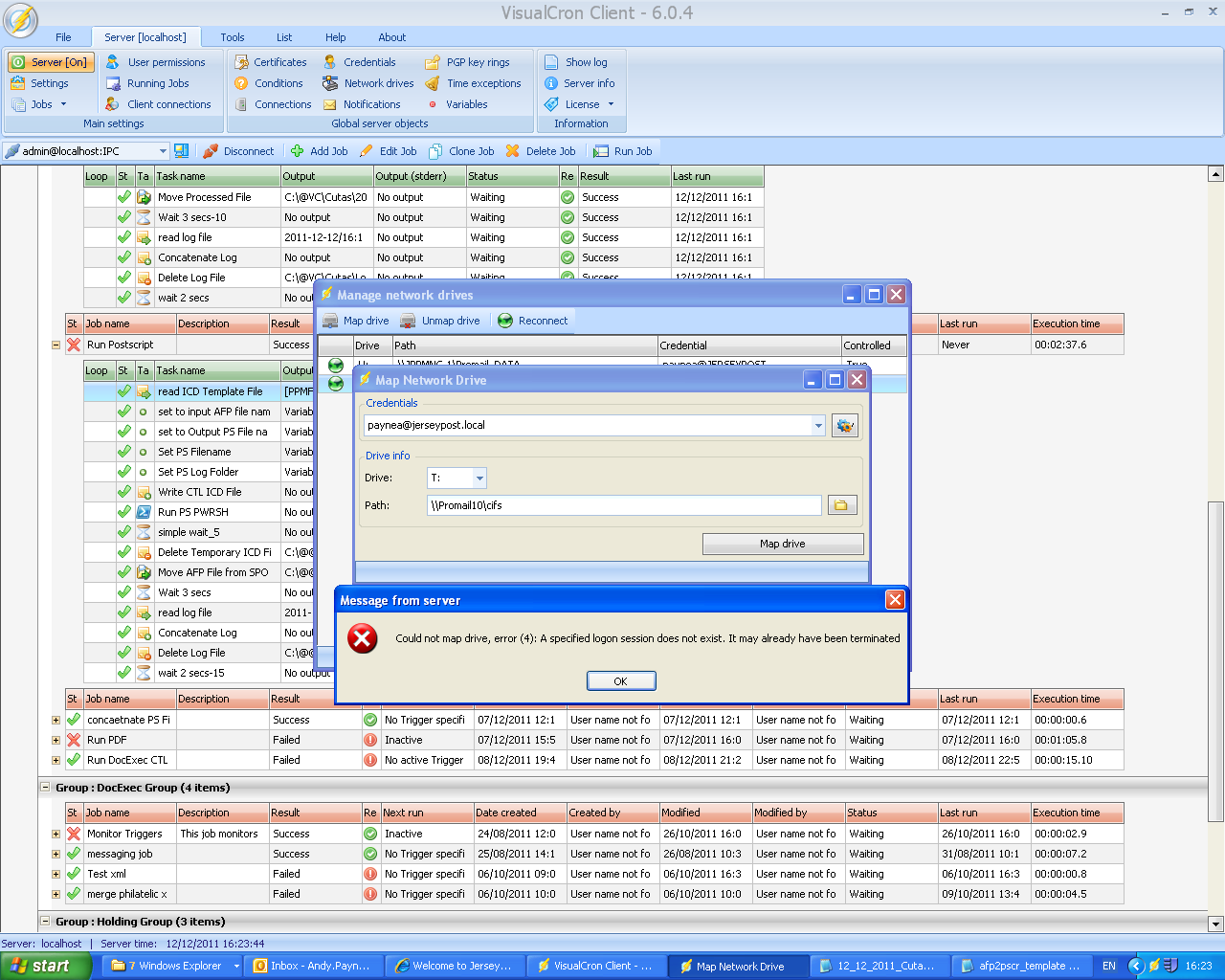Click the Run Job toolbar icon
The height and width of the screenshot is (980, 1225).
(x=601, y=151)
